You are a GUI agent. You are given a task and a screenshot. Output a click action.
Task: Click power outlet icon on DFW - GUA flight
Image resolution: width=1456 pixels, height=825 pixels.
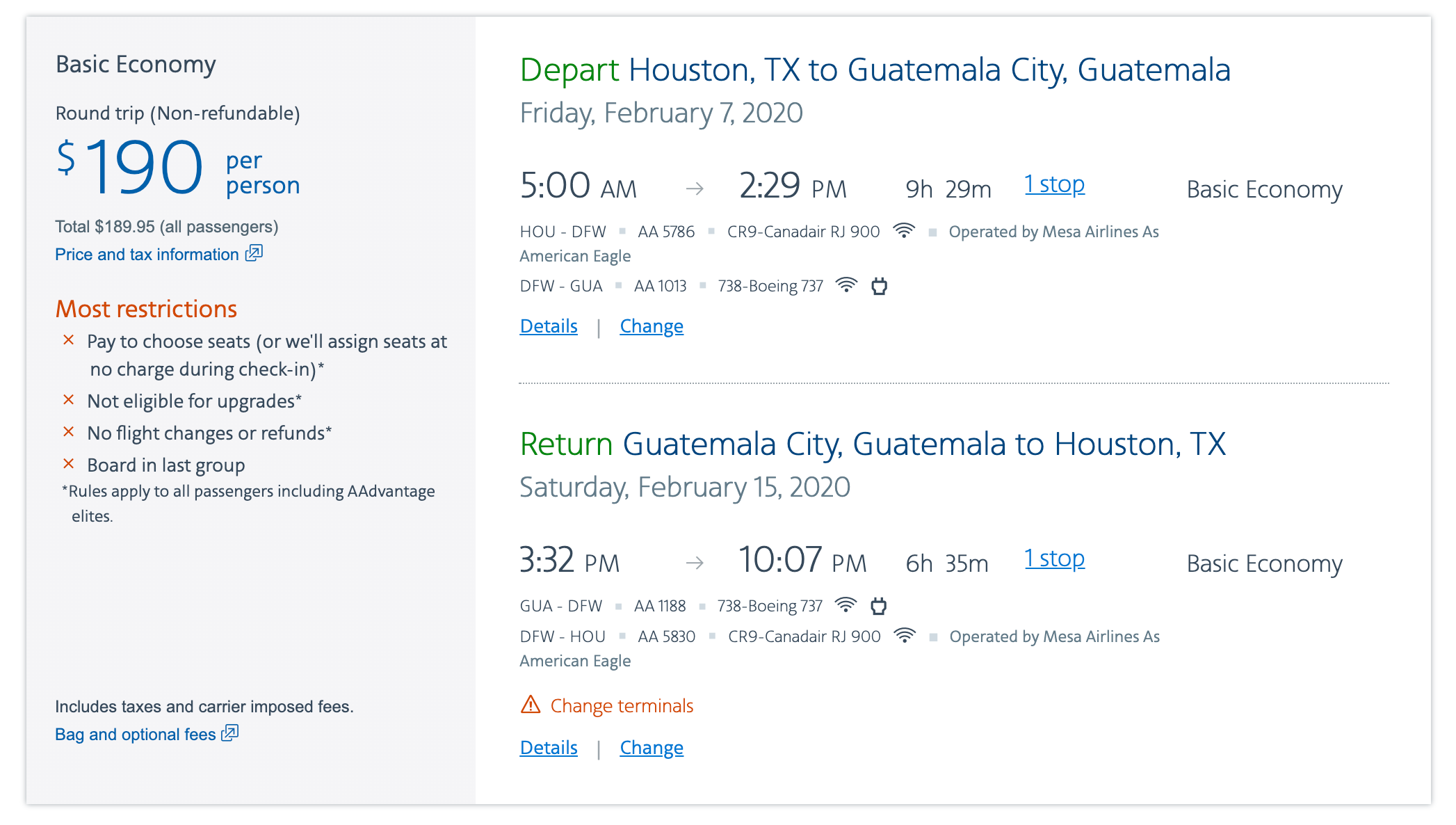pyautogui.click(x=880, y=286)
